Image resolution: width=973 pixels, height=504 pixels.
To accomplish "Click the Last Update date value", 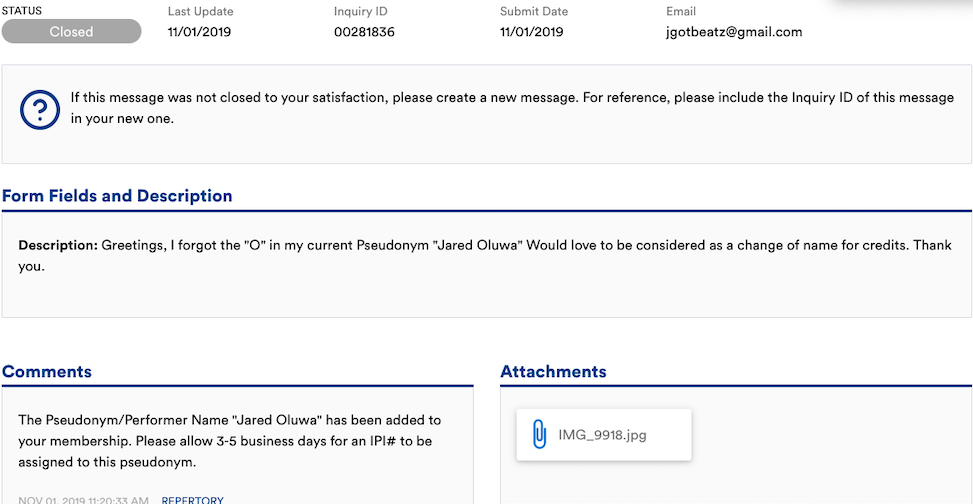I will 200,31.
